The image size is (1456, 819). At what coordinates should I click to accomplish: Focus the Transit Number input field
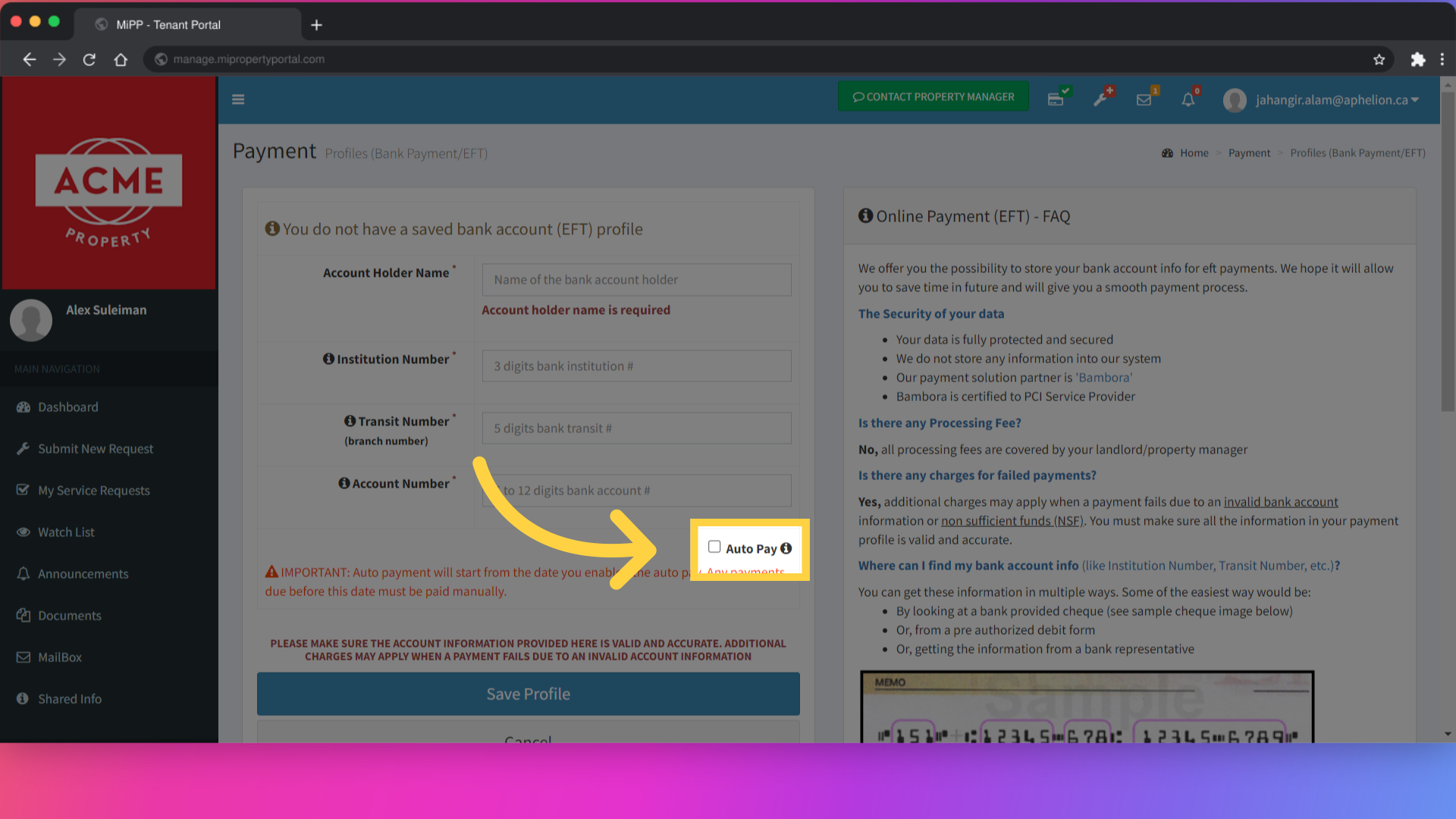point(636,428)
